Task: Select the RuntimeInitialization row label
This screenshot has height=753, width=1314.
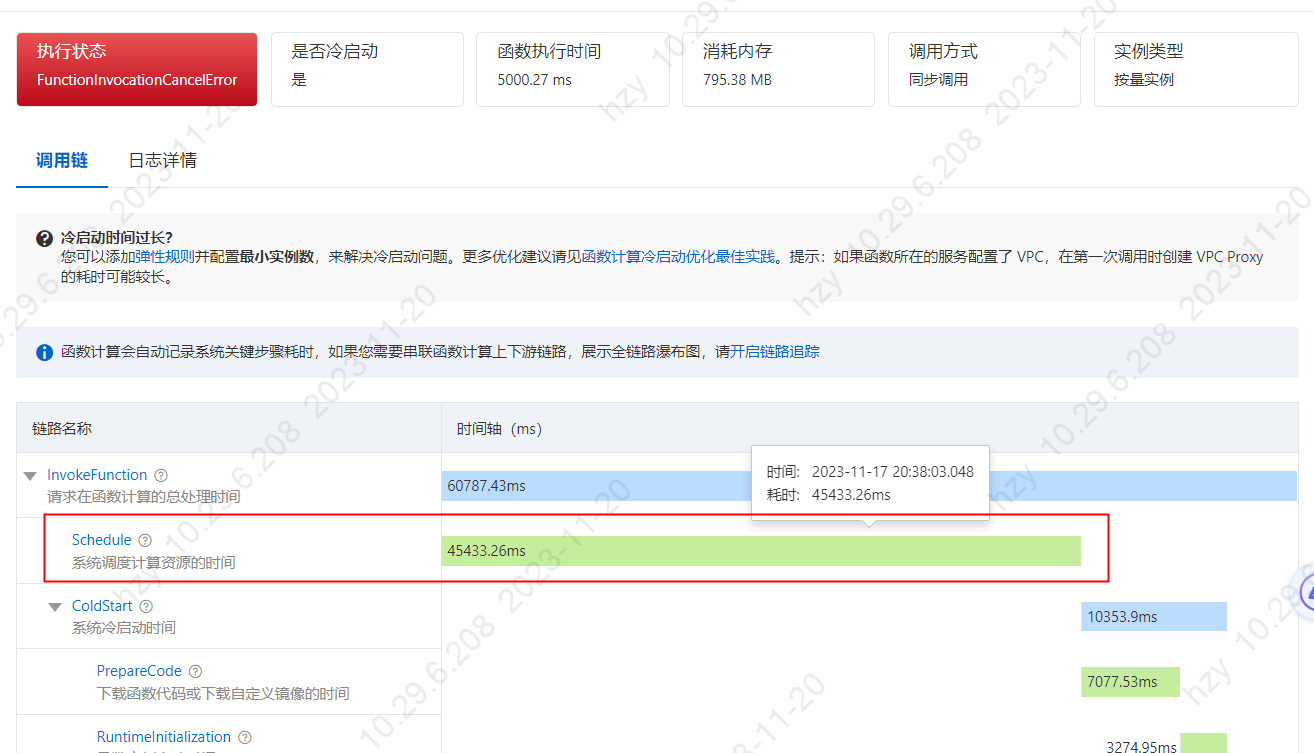Action: click(x=164, y=737)
